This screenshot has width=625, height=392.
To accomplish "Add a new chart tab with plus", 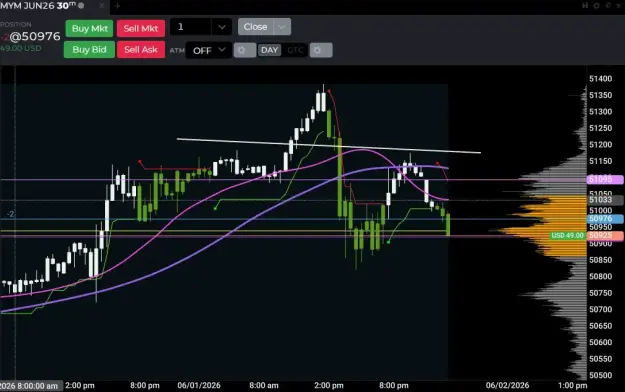I will (x=117, y=6).
